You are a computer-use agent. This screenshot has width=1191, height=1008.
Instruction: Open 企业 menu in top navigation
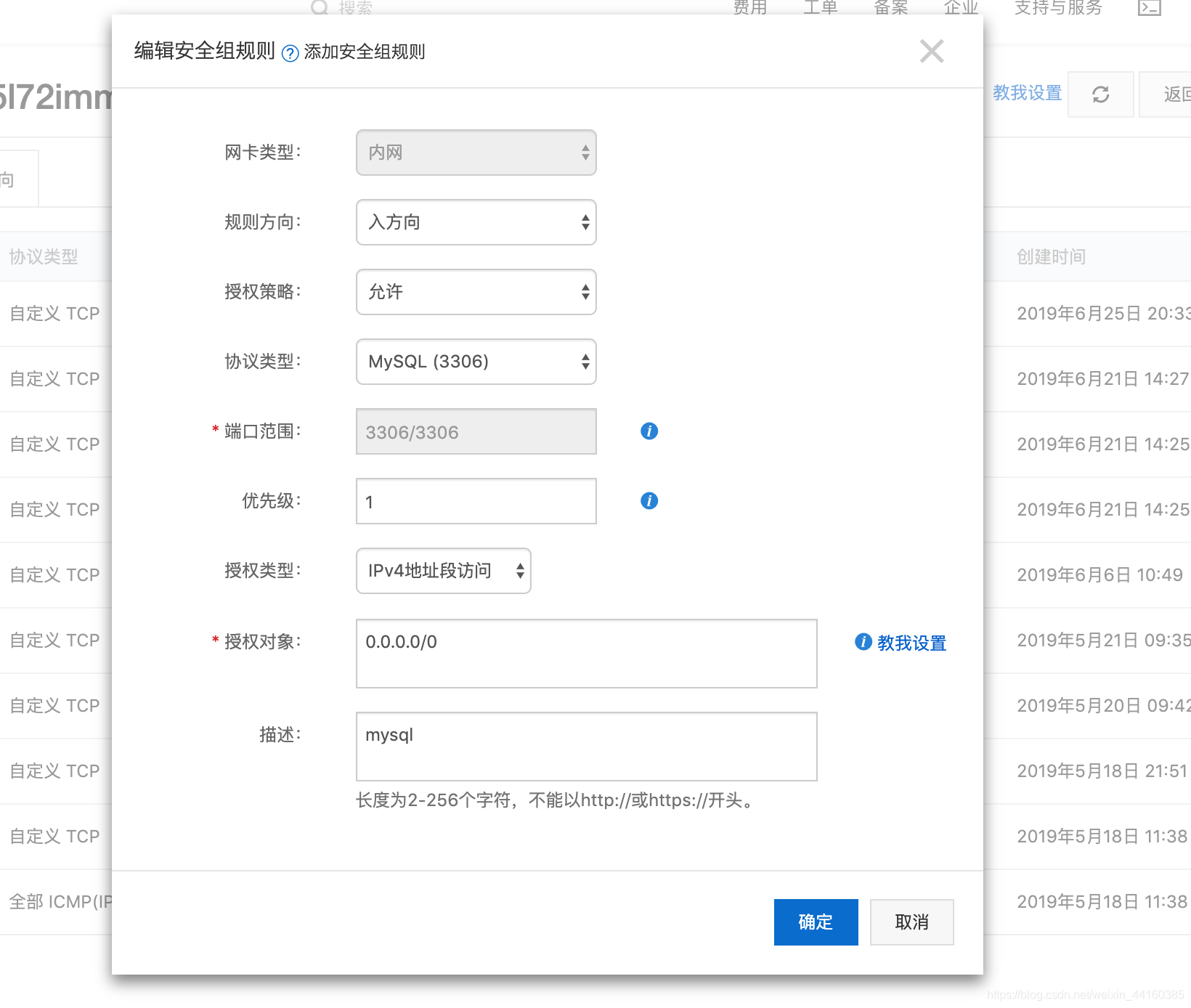pyautogui.click(x=962, y=8)
